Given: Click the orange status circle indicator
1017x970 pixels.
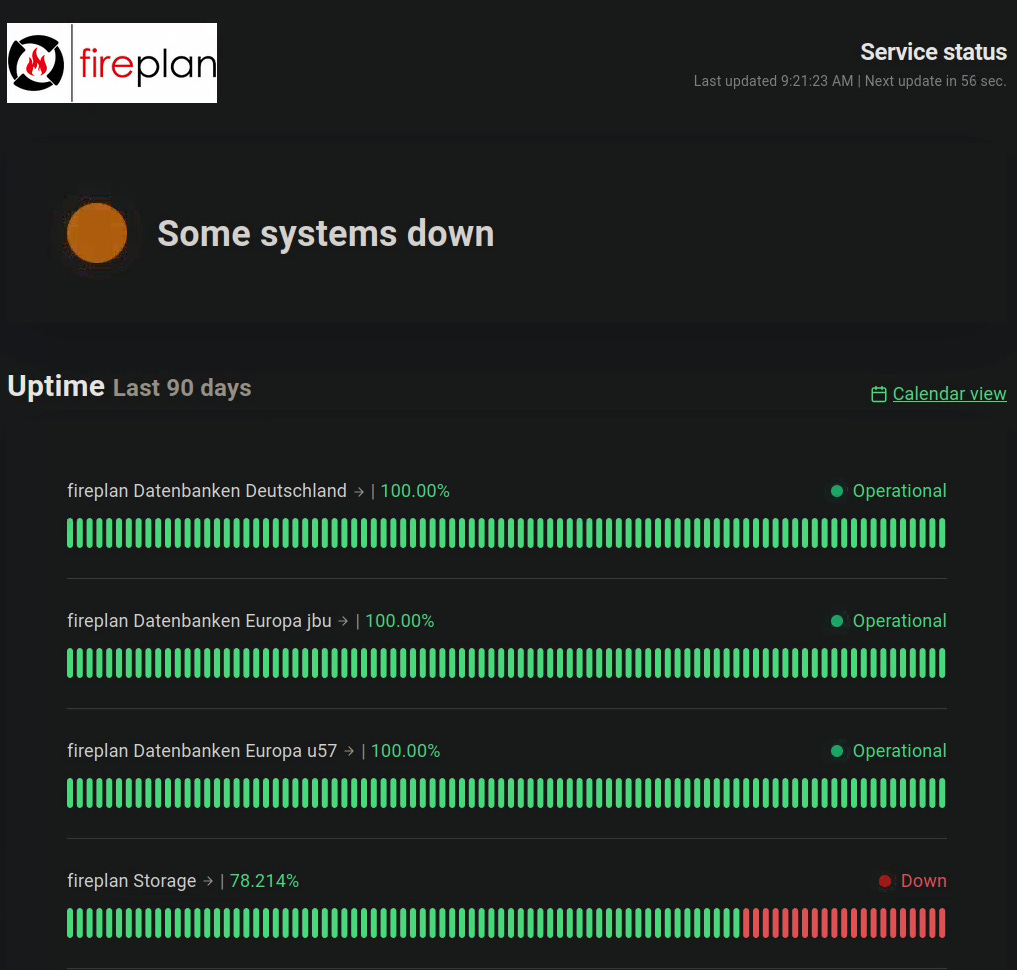Looking at the screenshot, I should (97, 233).
